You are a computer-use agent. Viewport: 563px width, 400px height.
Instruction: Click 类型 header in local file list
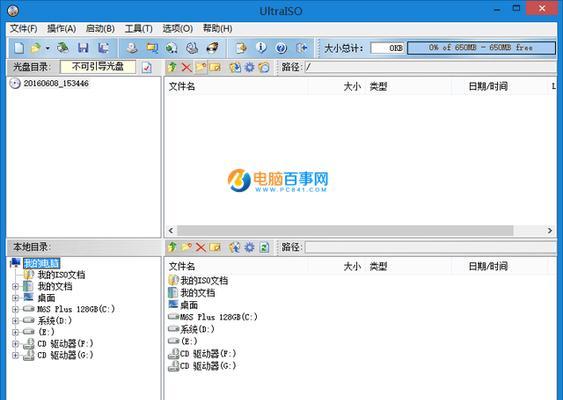pyautogui.click(x=378, y=266)
